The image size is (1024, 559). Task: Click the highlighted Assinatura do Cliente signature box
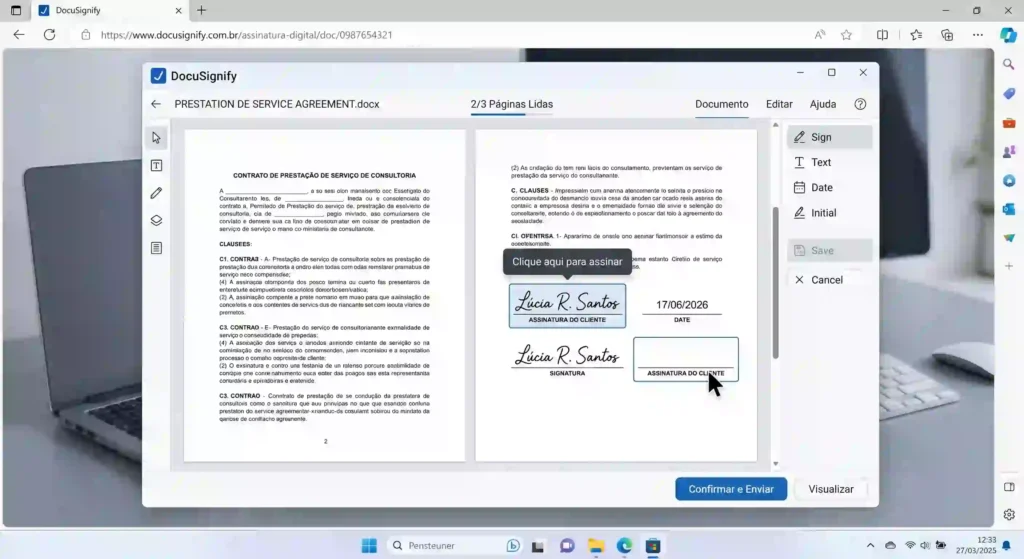click(568, 306)
